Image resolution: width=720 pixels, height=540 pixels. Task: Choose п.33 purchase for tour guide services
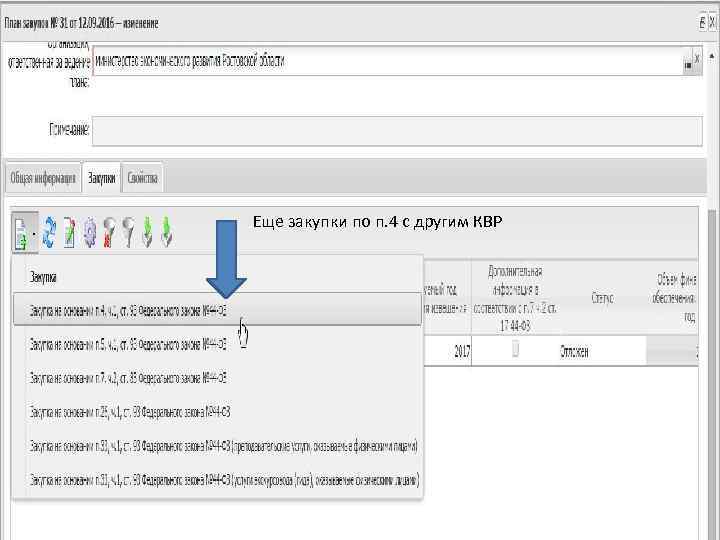(217, 480)
